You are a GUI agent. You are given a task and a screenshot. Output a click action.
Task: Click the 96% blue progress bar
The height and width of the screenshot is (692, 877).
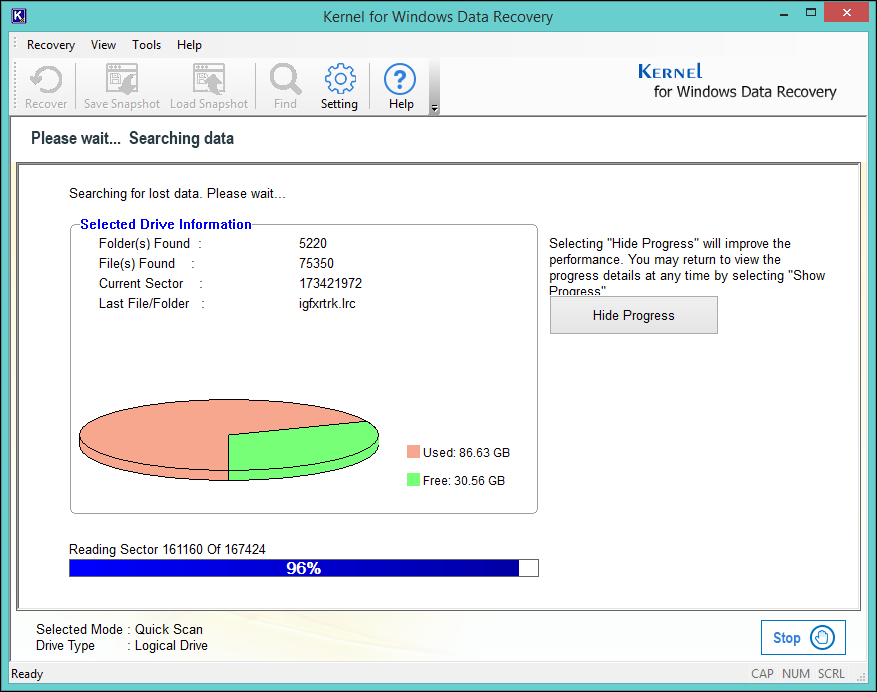[304, 568]
